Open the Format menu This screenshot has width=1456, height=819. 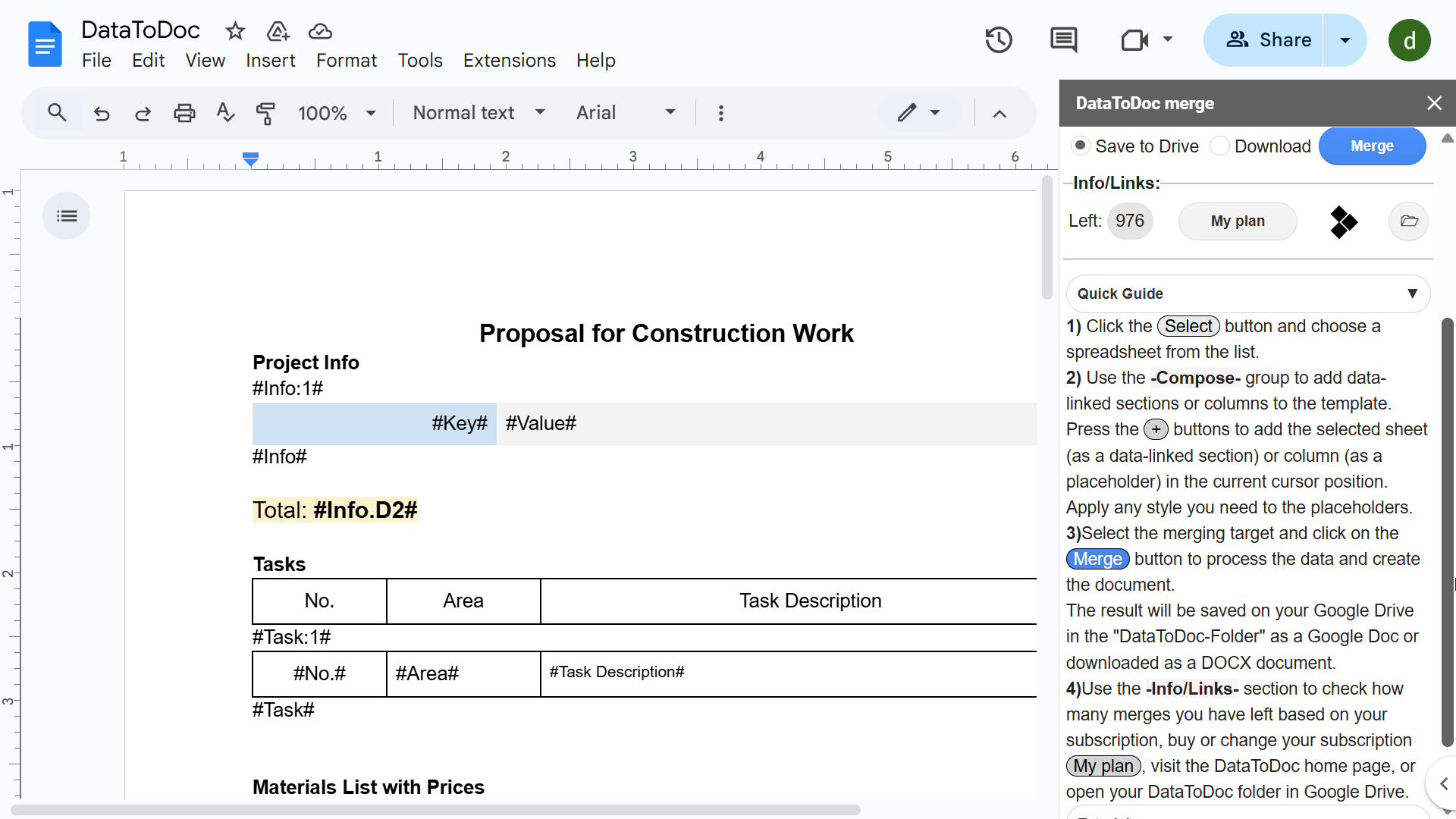point(347,61)
